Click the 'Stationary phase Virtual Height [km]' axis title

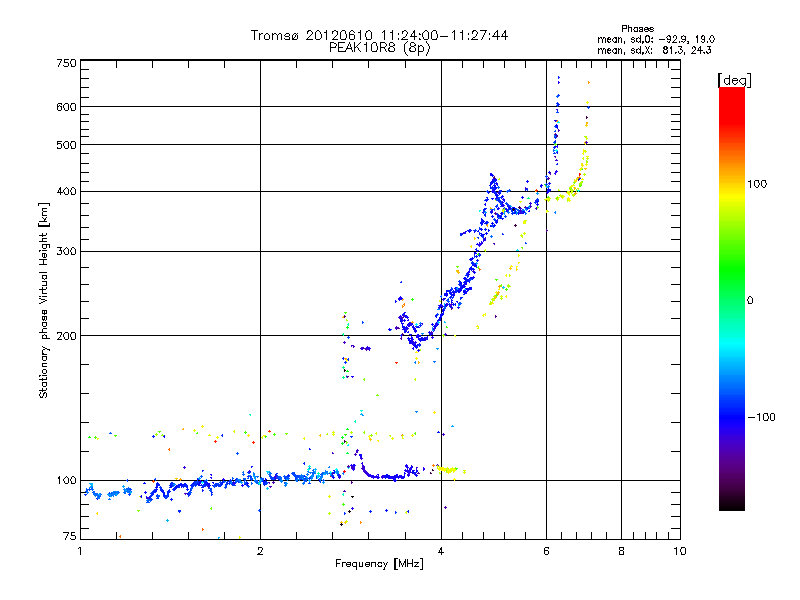tap(44, 300)
